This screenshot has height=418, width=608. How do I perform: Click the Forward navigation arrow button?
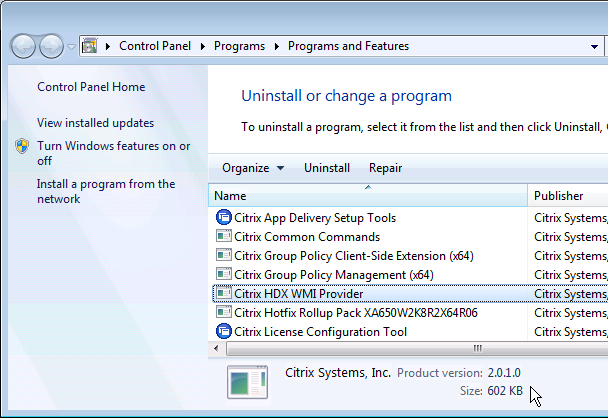(52, 46)
